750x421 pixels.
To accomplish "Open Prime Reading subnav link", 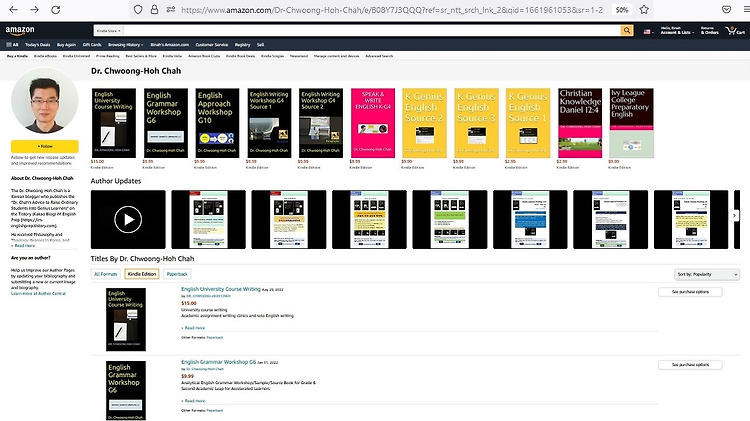I will [108, 56].
